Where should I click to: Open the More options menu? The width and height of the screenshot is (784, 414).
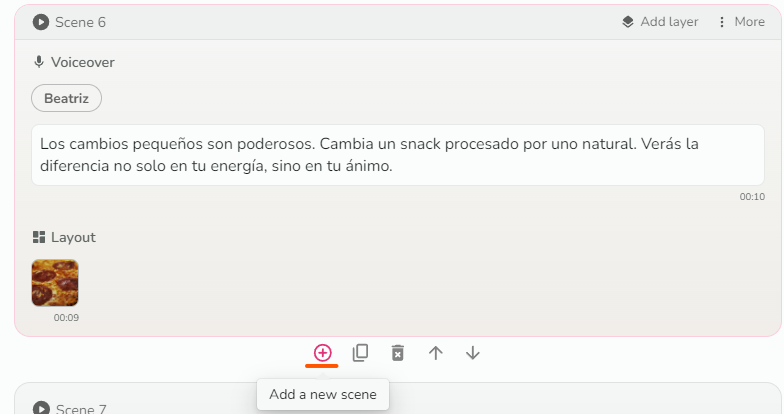click(741, 22)
